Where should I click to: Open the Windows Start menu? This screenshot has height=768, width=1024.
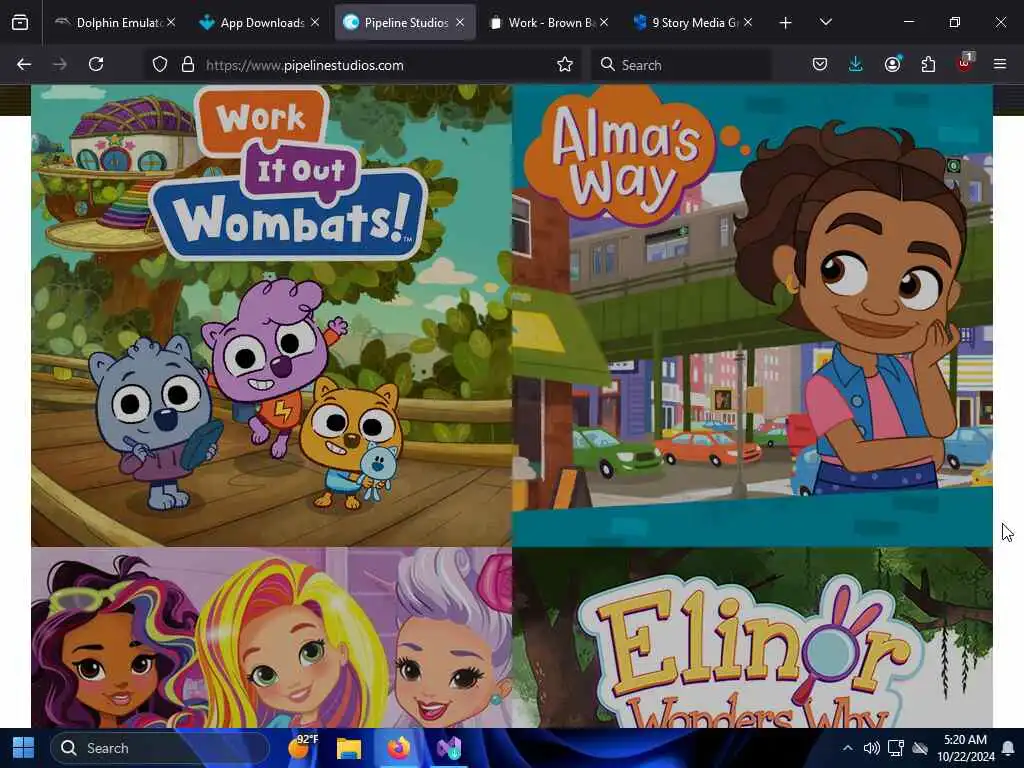point(24,748)
